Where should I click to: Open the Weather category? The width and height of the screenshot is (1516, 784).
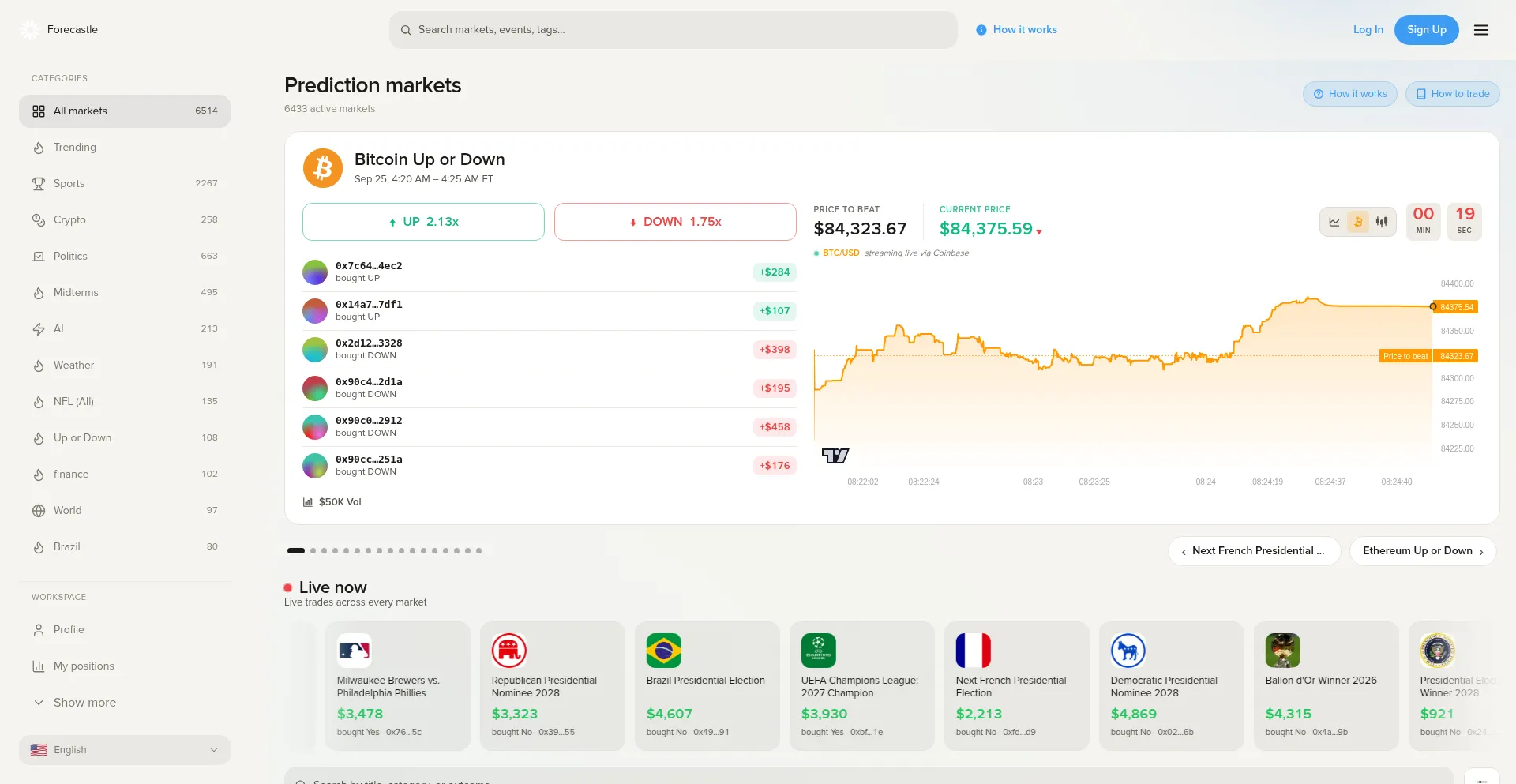125,366
